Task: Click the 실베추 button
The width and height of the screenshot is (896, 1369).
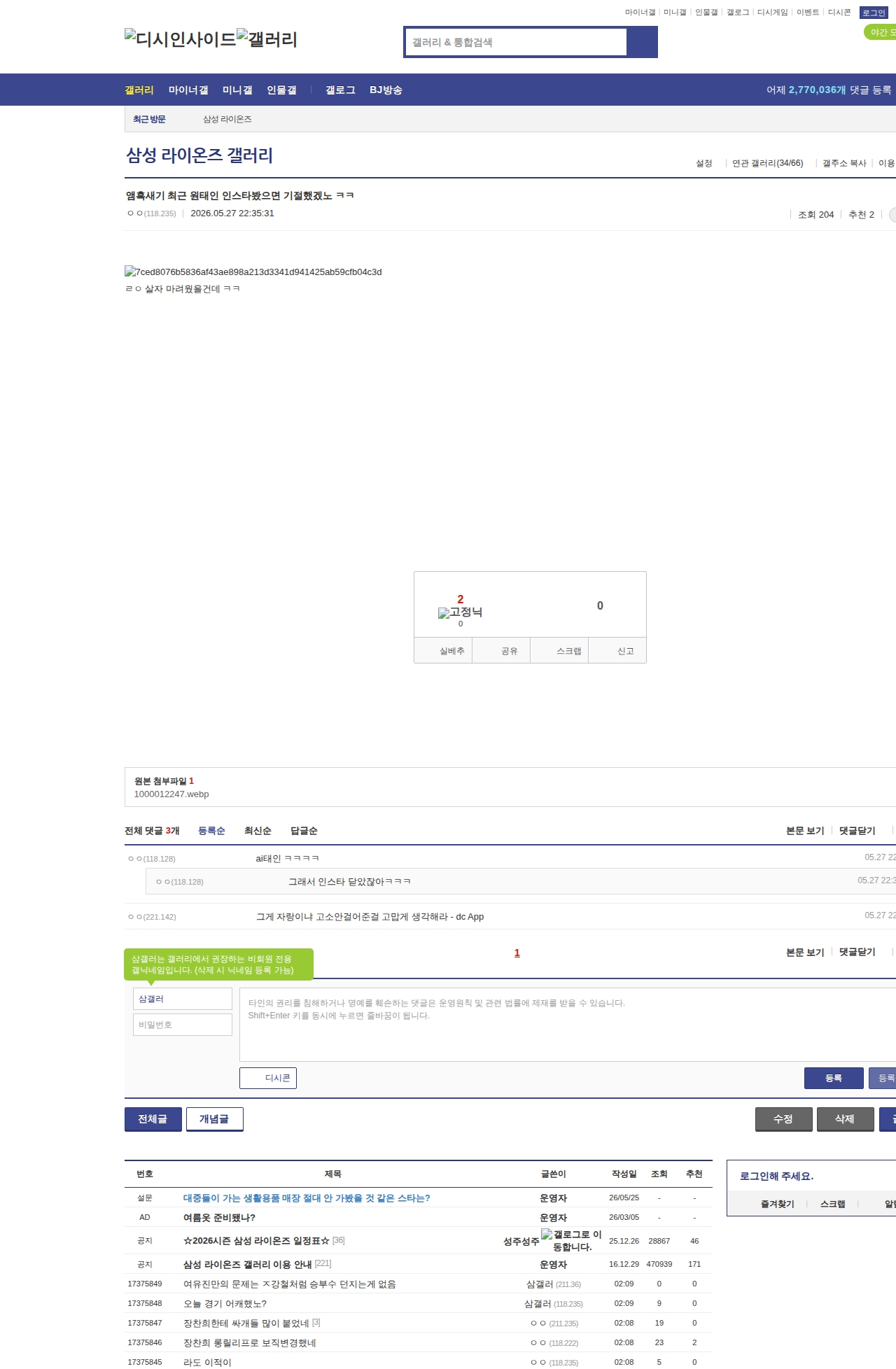Action: click(x=443, y=650)
